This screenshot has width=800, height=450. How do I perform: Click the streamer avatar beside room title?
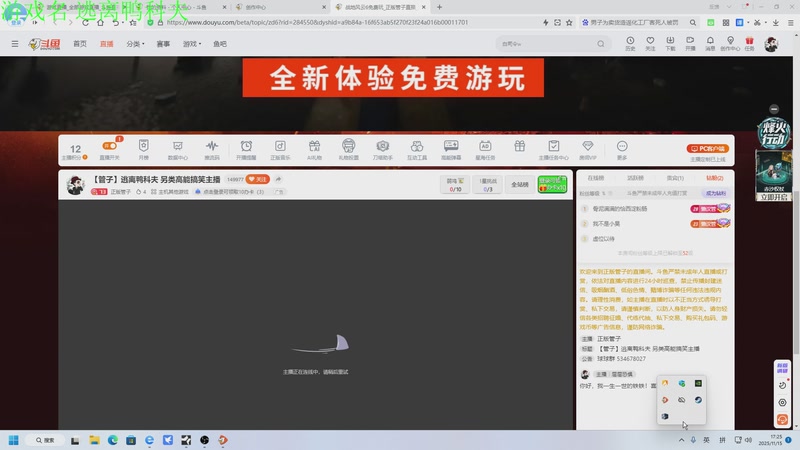pos(76,185)
